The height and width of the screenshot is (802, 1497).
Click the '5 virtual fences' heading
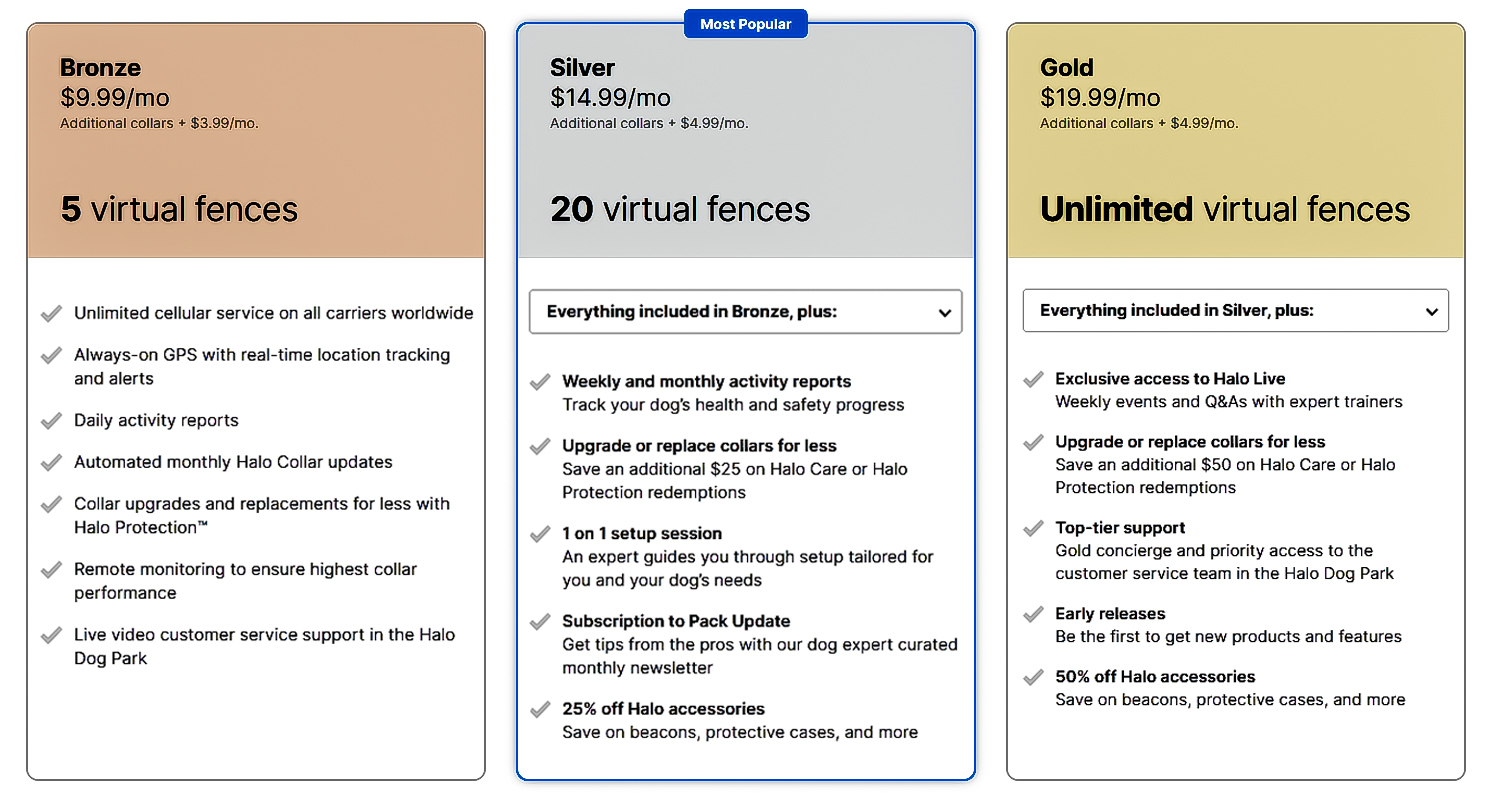pyautogui.click(x=179, y=209)
